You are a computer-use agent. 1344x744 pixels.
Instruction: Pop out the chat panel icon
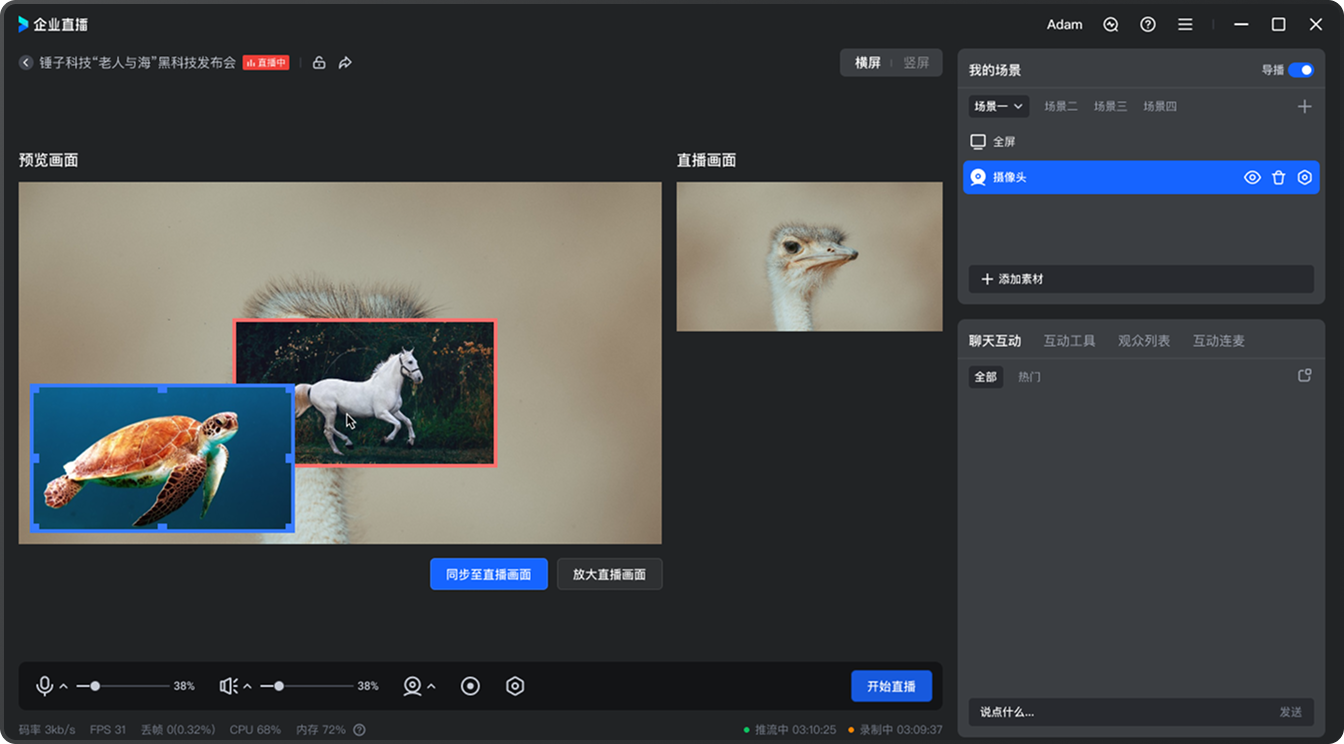coord(1304,376)
